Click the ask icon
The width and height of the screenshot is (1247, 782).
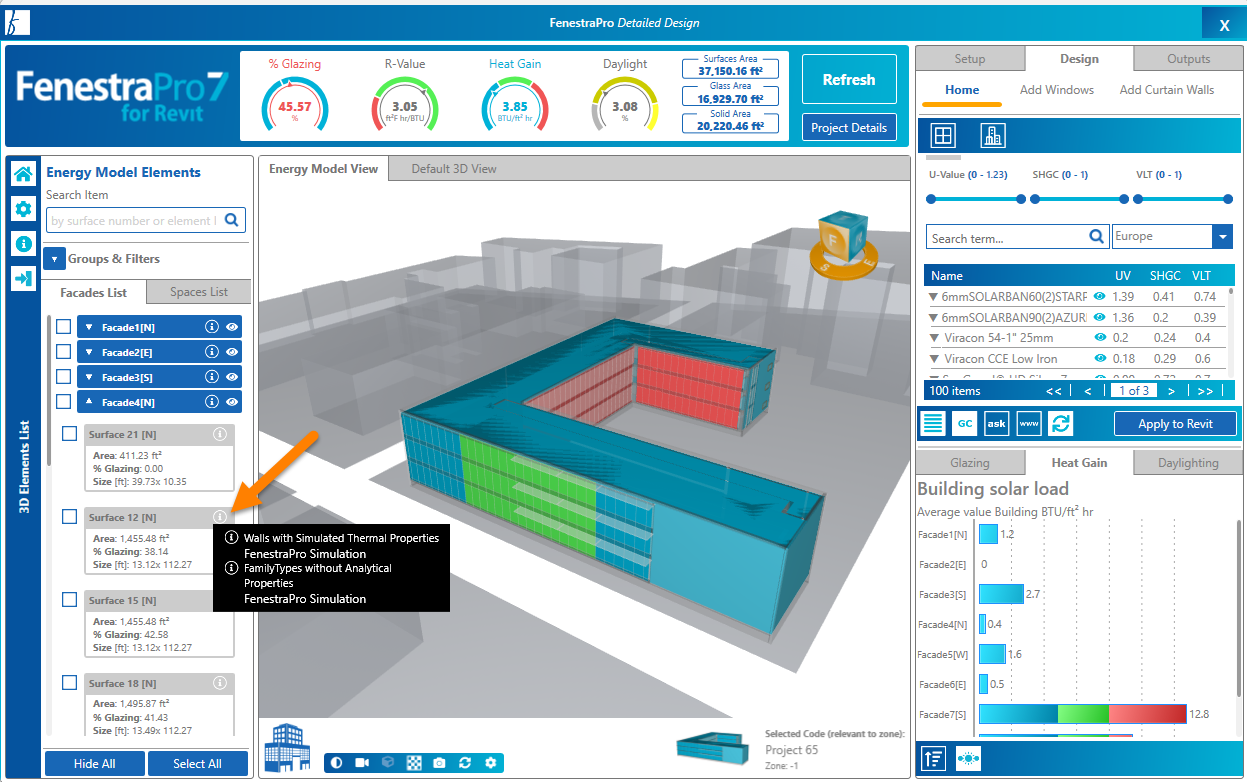pos(996,423)
